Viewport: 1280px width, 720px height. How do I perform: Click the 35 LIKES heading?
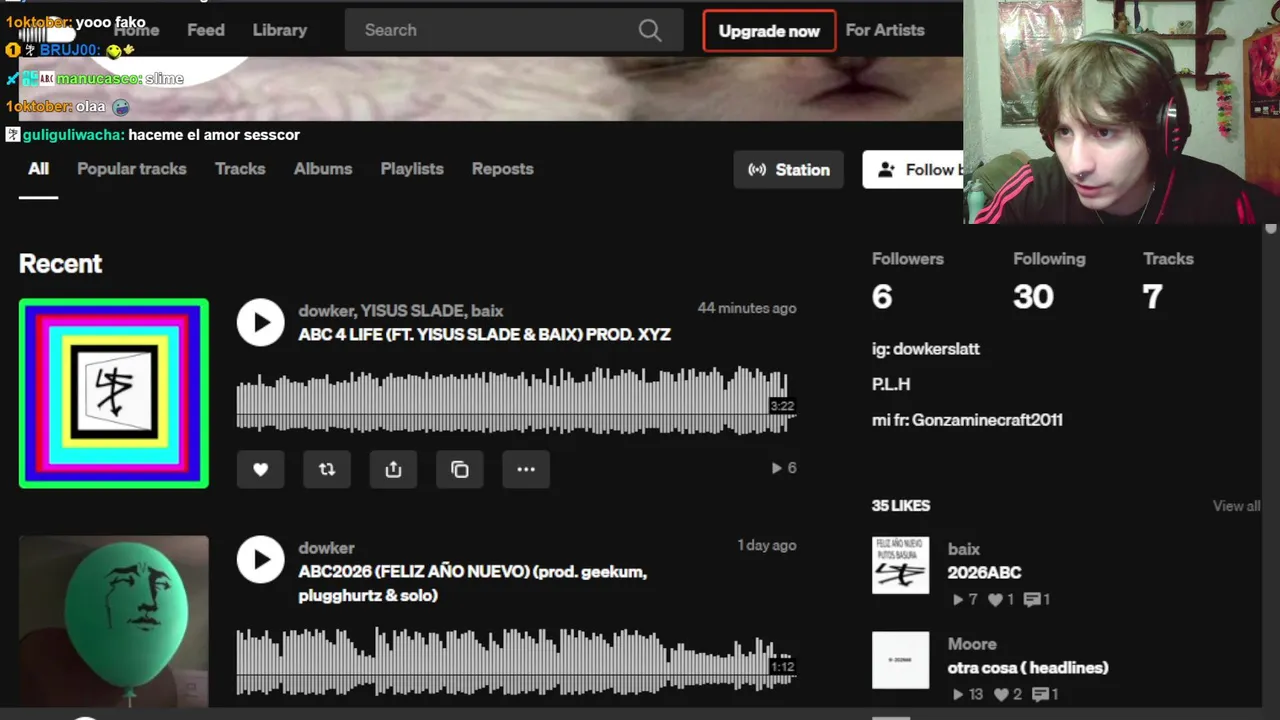coord(901,506)
